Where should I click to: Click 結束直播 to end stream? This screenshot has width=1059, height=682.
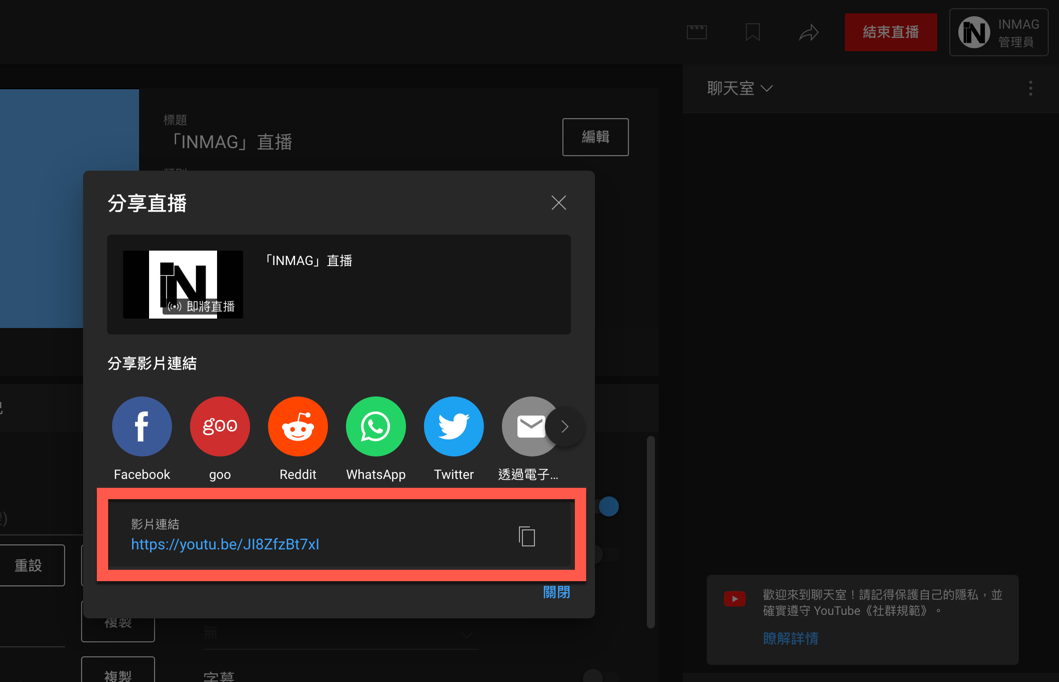point(891,32)
